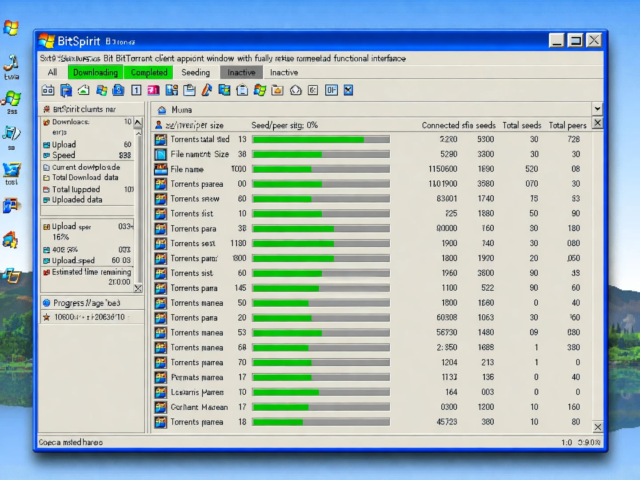Click the icon beside 'Total Download data'

47,178
